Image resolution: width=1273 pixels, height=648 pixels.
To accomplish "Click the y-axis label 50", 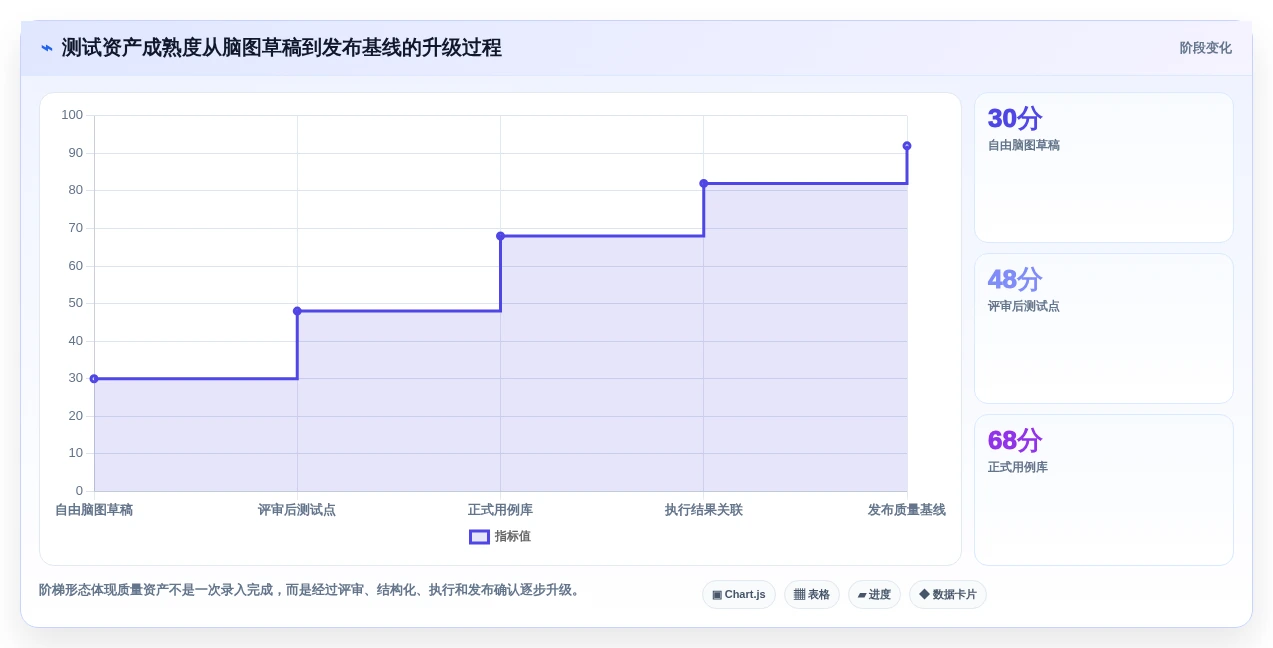I will [x=76, y=303].
